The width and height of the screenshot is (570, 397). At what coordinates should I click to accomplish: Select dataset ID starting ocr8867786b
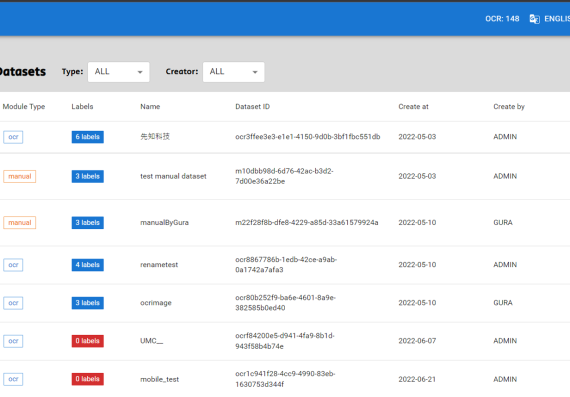click(286, 265)
